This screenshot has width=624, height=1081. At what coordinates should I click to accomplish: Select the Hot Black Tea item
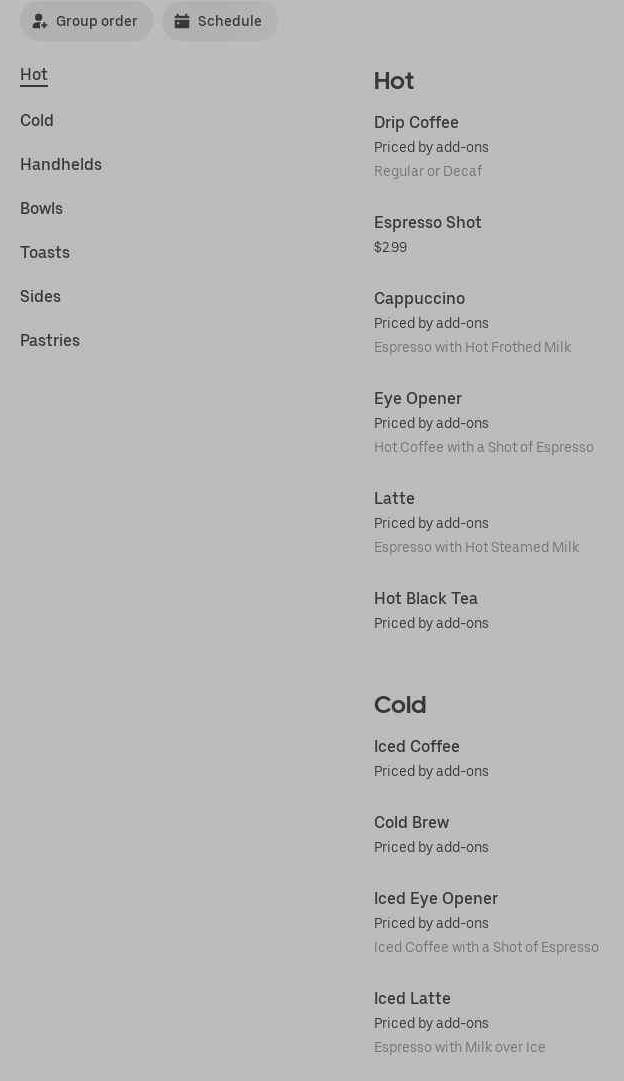coord(426,599)
